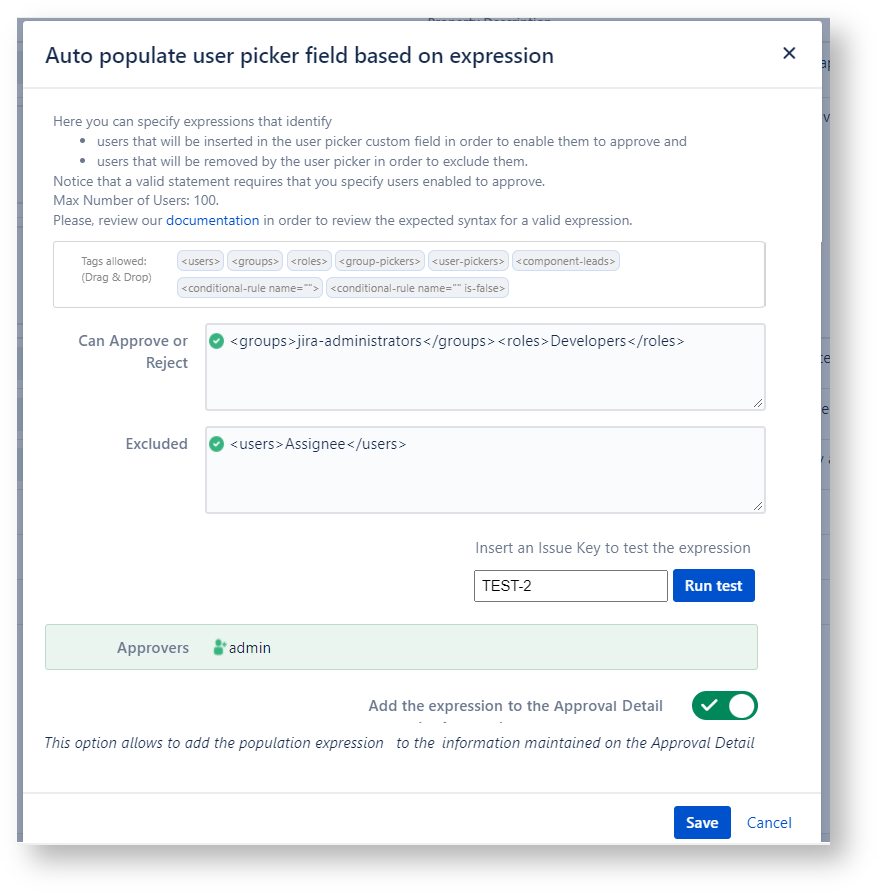Click green valid checkmark in Can Approve field

217,341
